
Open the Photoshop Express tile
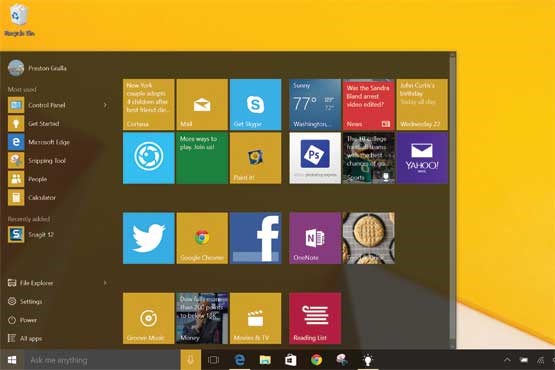pos(315,158)
